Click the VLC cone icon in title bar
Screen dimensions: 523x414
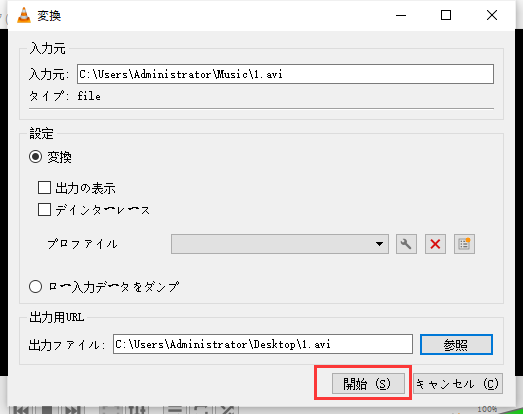pyautogui.click(x=24, y=15)
